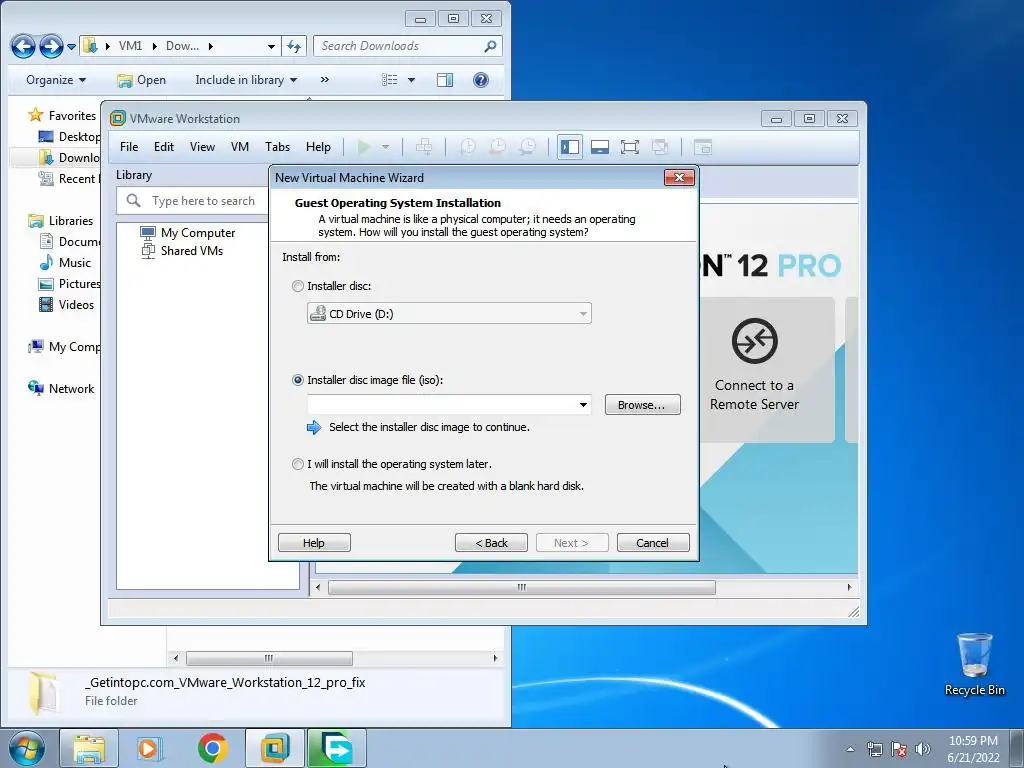Expand the ISO image path dropdown arrow

583,405
